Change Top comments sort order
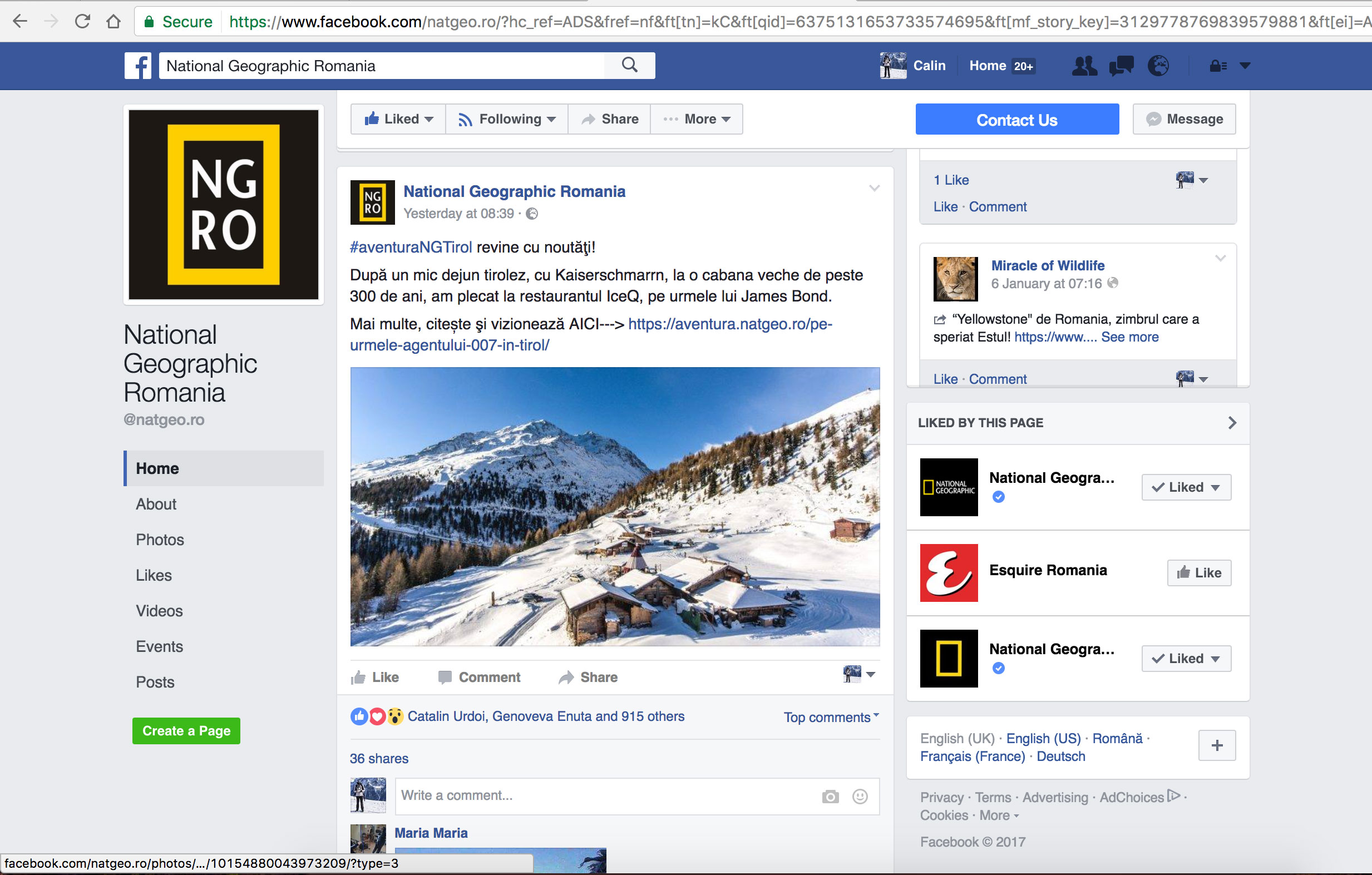 [831, 717]
